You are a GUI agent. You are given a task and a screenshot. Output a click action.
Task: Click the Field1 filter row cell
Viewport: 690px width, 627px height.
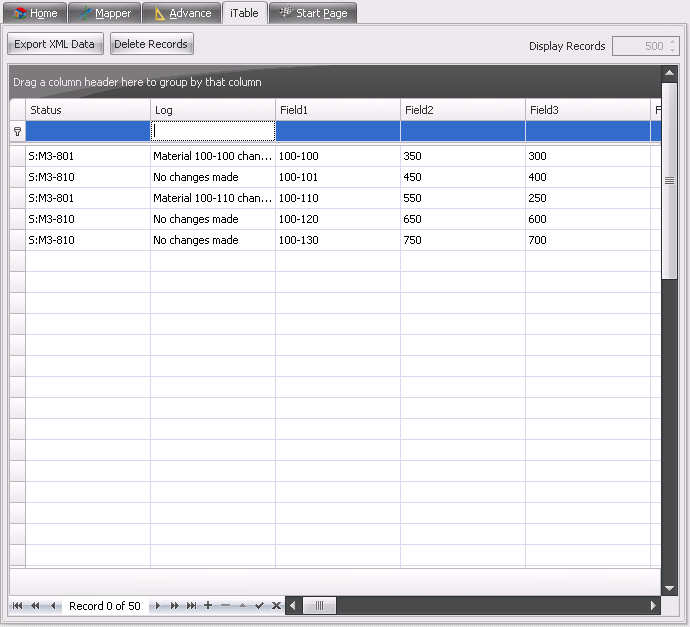[x=338, y=131]
